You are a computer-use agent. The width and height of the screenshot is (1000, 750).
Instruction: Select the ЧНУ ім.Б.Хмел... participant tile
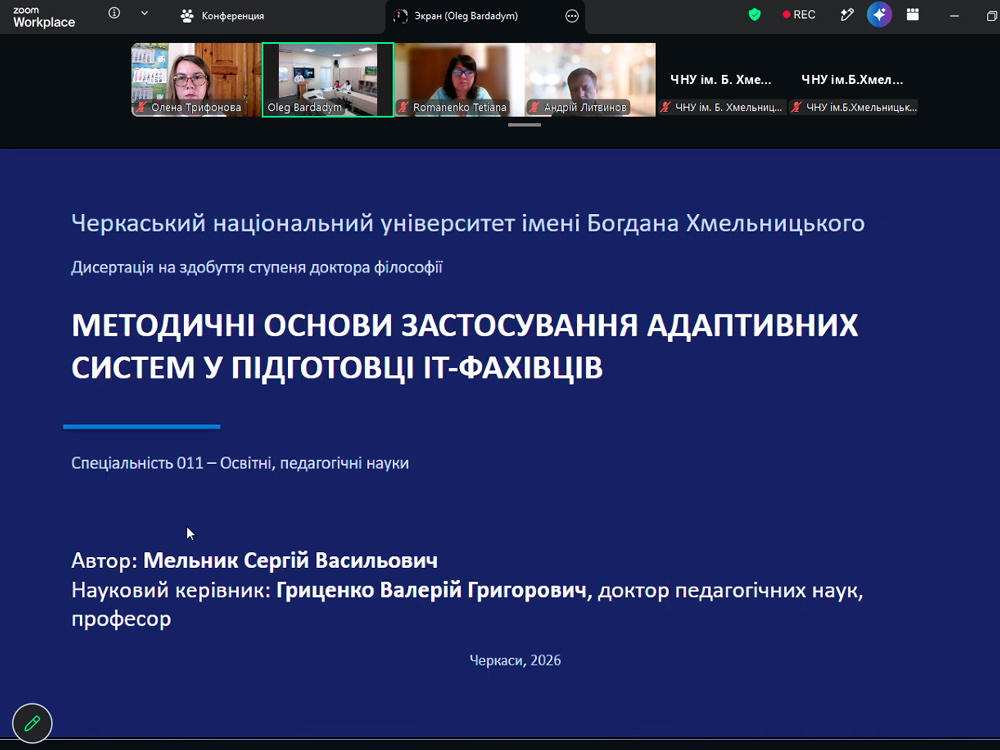tap(852, 80)
